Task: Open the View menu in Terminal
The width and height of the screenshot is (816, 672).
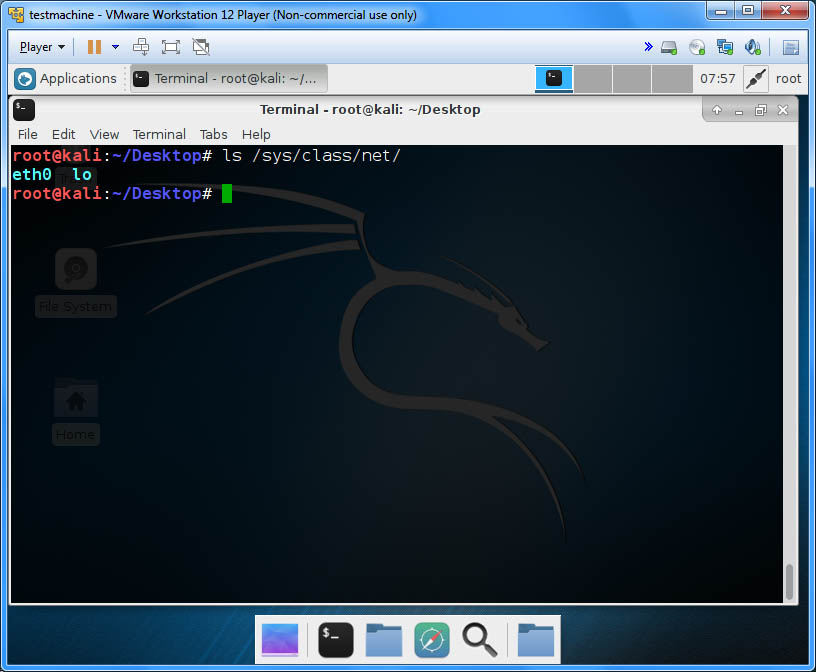Action: click(x=104, y=134)
